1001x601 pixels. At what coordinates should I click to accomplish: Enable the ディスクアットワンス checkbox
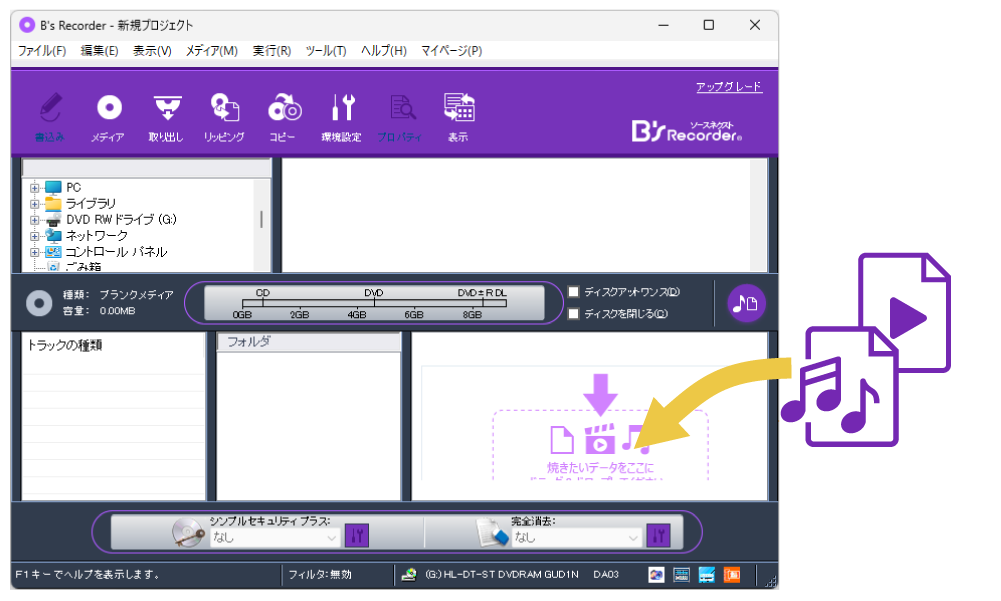pos(574,292)
